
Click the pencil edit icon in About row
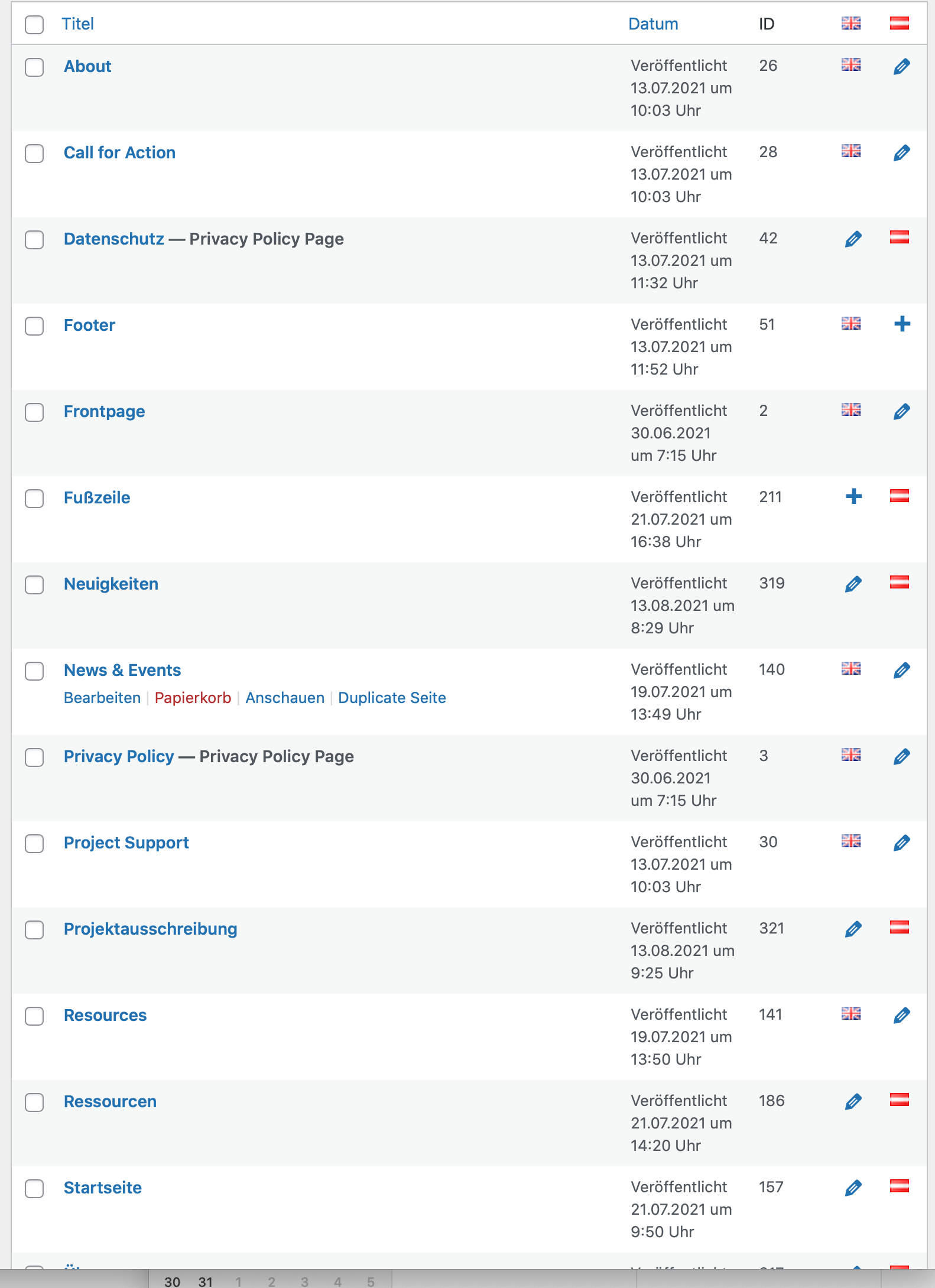901,67
